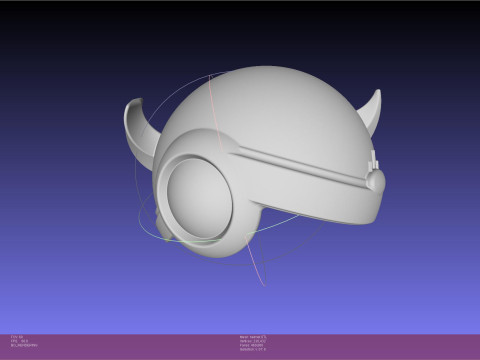
Task: Click the FPS readout in info bar
Action: pyautogui.click(x=19, y=341)
